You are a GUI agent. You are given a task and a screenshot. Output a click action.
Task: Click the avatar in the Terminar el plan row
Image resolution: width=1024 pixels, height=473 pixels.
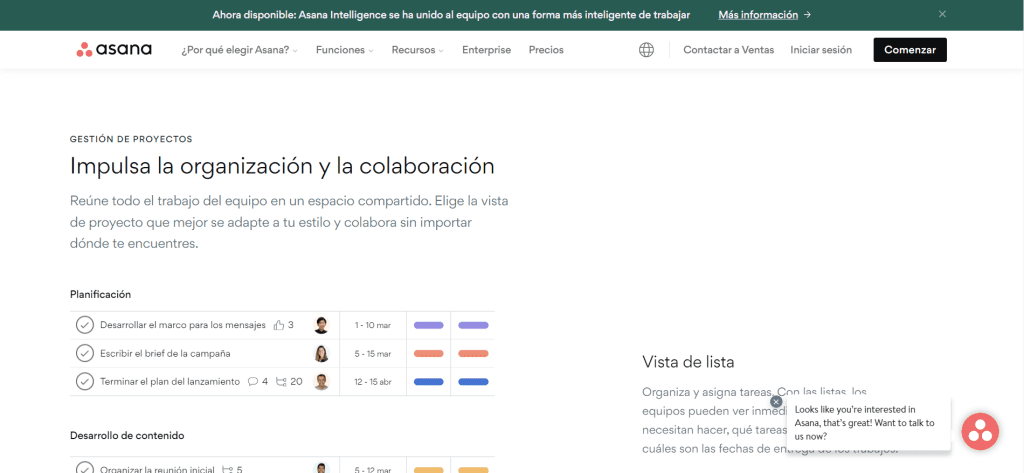pyautogui.click(x=321, y=382)
